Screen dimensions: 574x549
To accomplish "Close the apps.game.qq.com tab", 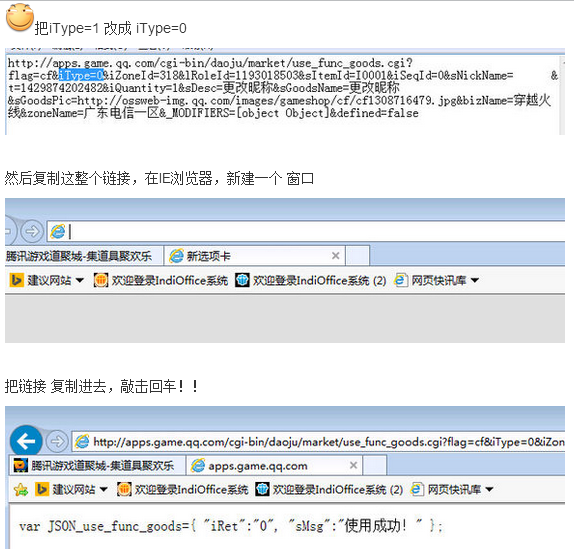I will click(x=353, y=465).
